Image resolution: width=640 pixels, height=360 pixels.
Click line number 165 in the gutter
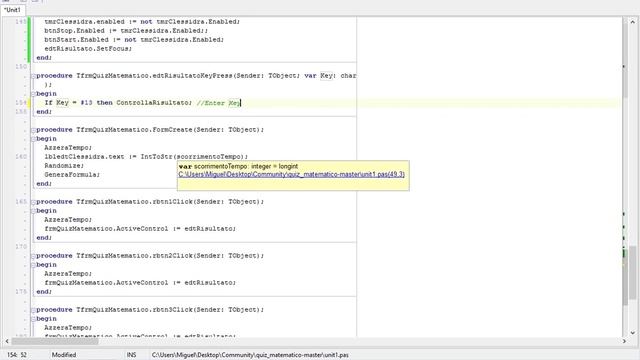(x=21, y=202)
